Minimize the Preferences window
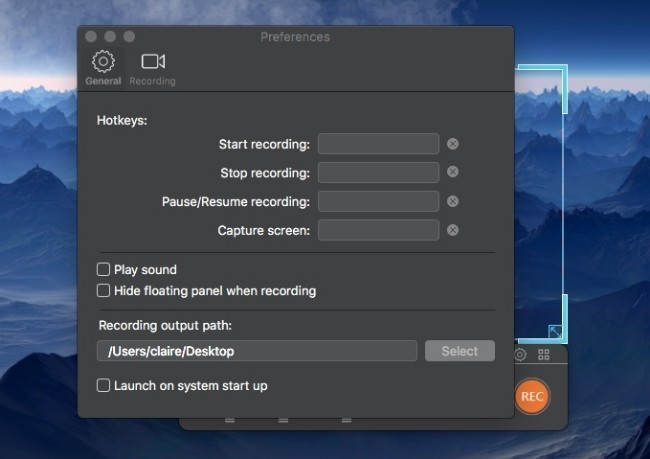This screenshot has height=459, width=650. pyautogui.click(x=110, y=36)
